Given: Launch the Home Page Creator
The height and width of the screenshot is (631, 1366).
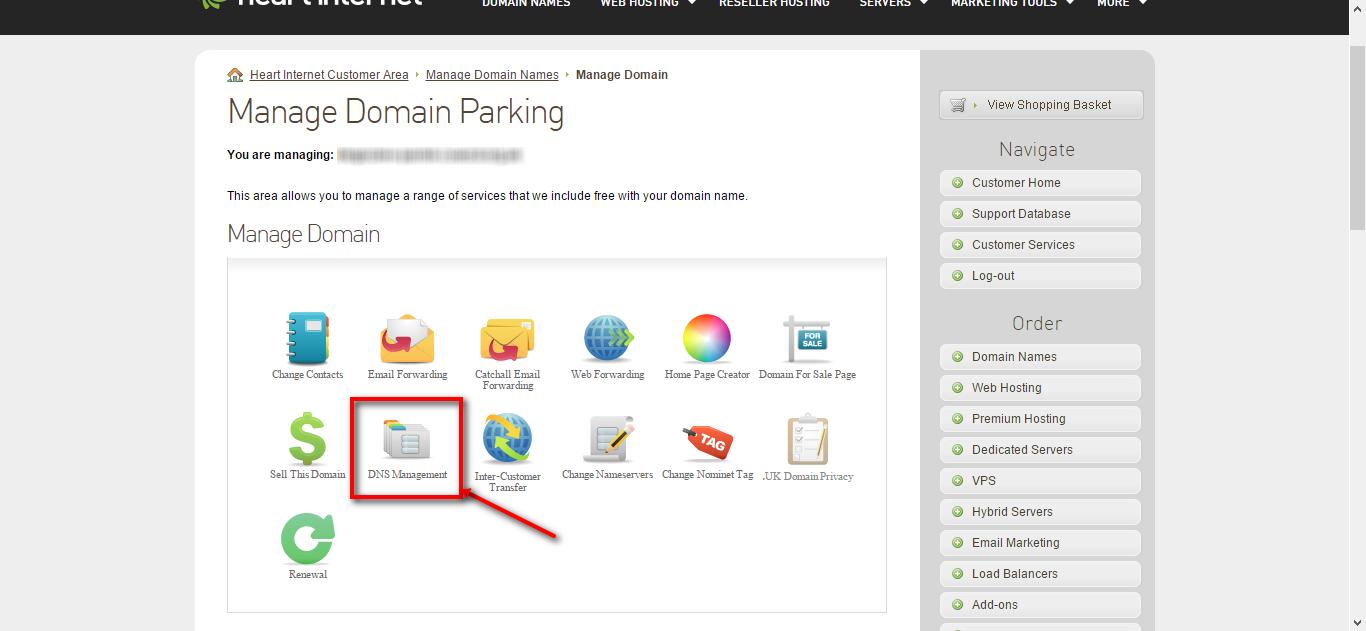Looking at the screenshot, I should 707,340.
